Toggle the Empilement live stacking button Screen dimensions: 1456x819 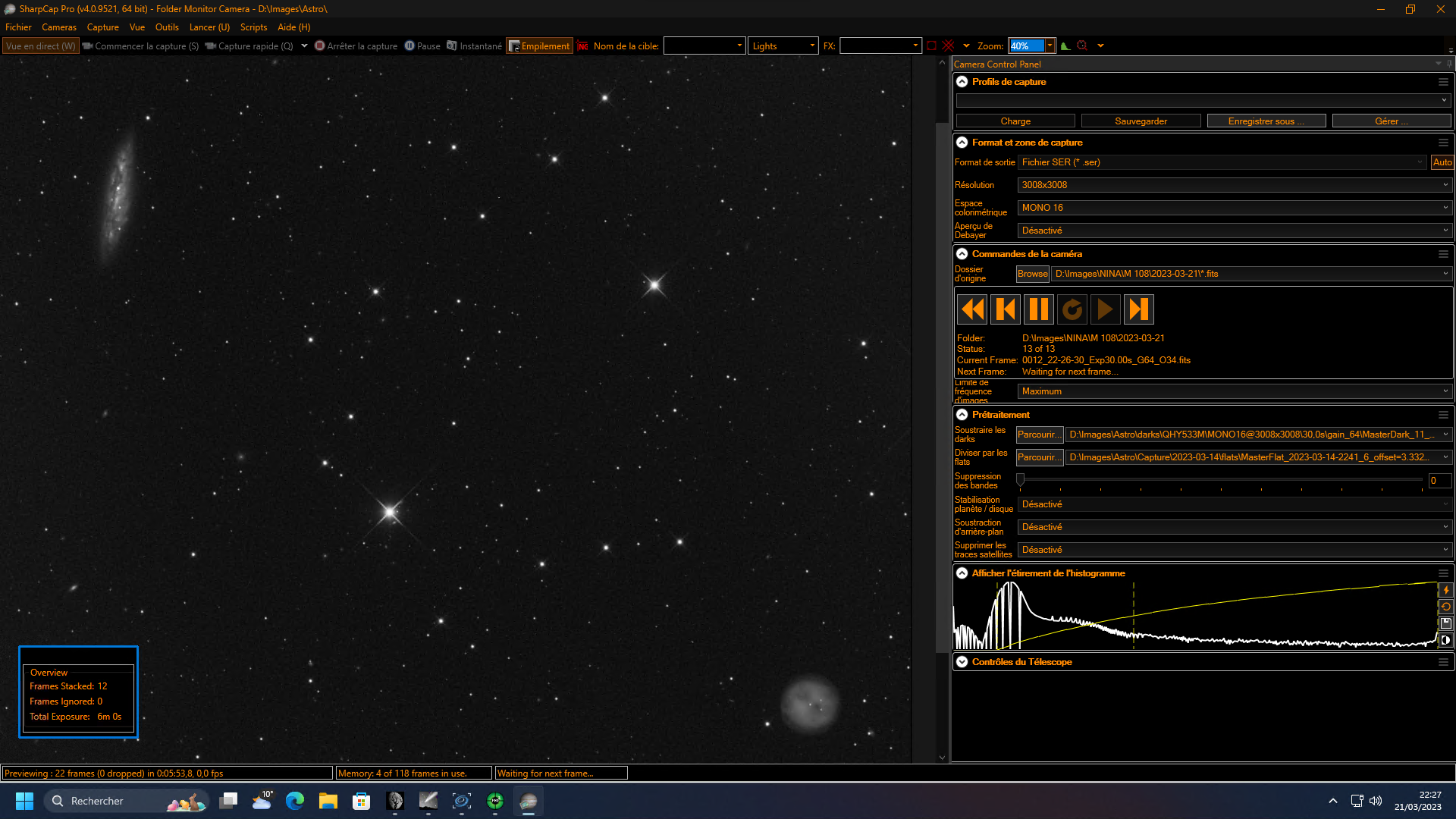pyautogui.click(x=539, y=46)
